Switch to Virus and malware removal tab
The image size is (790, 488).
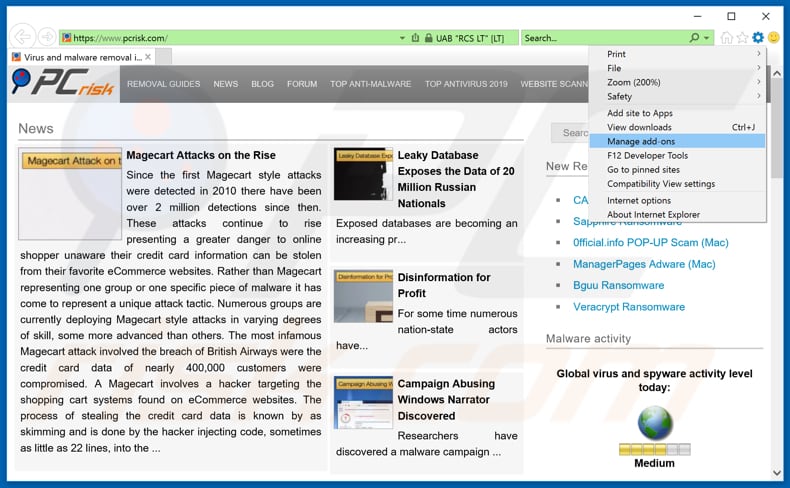coord(82,57)
